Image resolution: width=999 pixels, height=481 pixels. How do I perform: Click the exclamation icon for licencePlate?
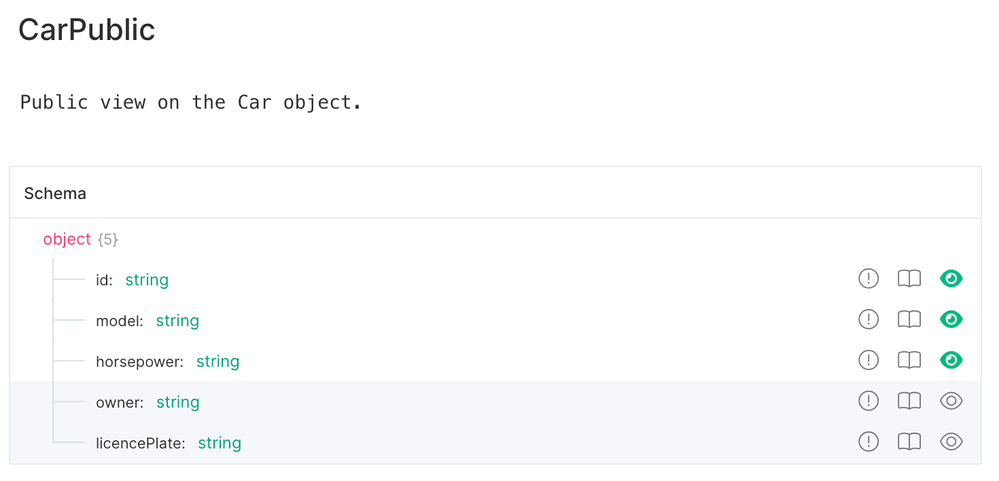[x=868, y=442]
